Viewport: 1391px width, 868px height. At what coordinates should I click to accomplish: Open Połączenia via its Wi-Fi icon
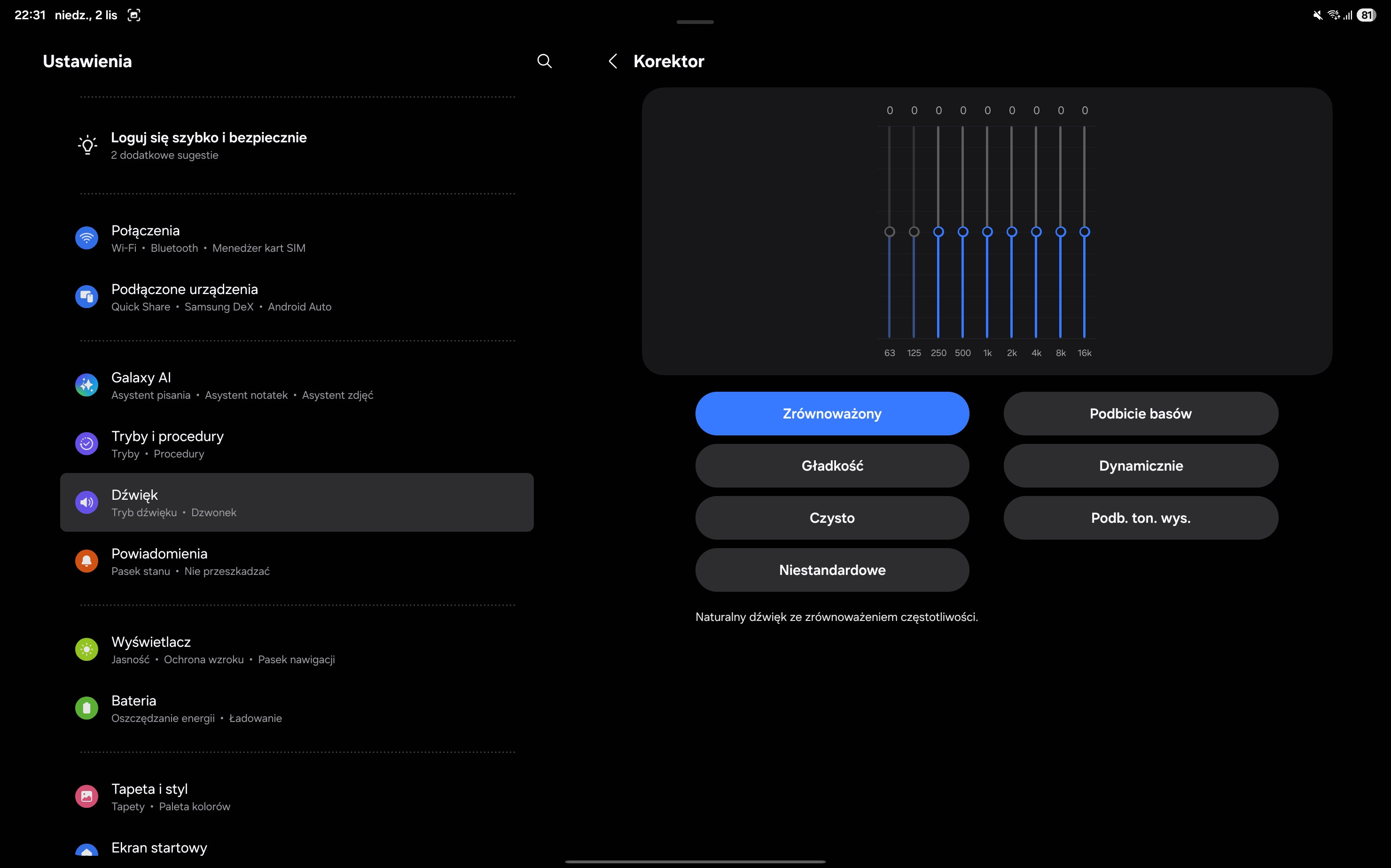point(87,238)
